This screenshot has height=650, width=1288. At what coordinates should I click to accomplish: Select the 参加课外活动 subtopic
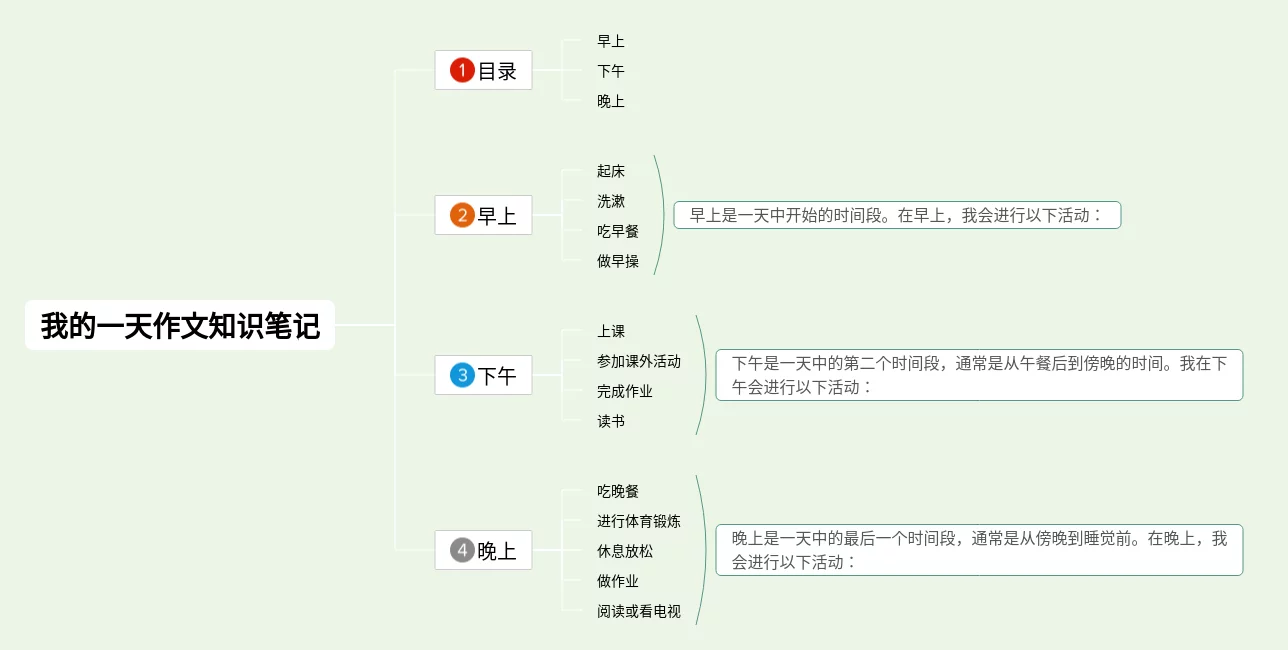point(639,361)
